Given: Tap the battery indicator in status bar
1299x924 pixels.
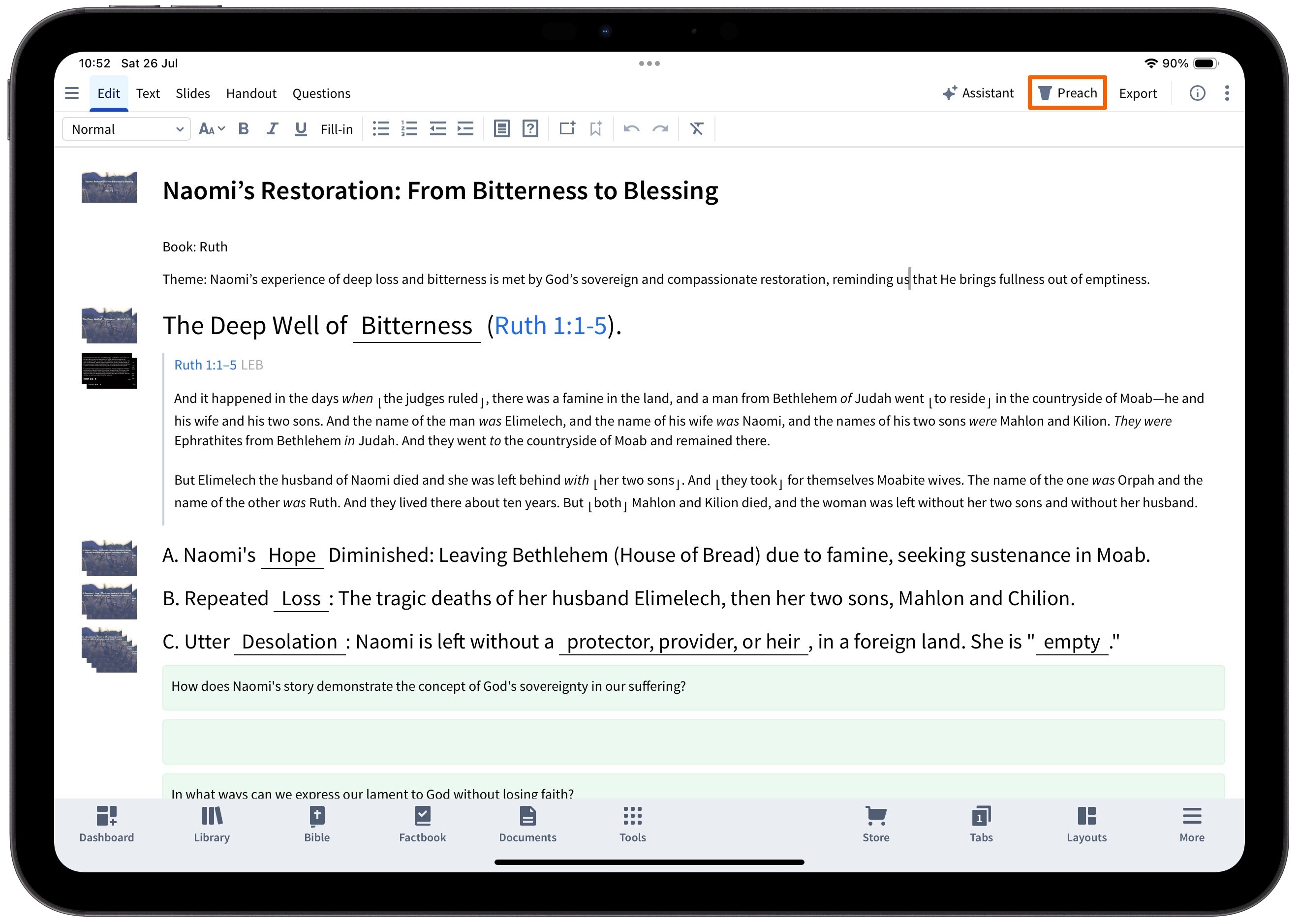Looking at the screenshot, I should click(1206, 63).
